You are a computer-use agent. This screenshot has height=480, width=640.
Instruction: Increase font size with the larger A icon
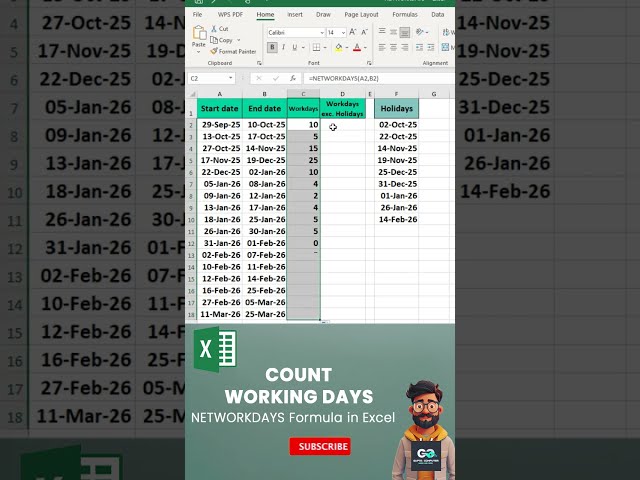[x=353, y=32]
